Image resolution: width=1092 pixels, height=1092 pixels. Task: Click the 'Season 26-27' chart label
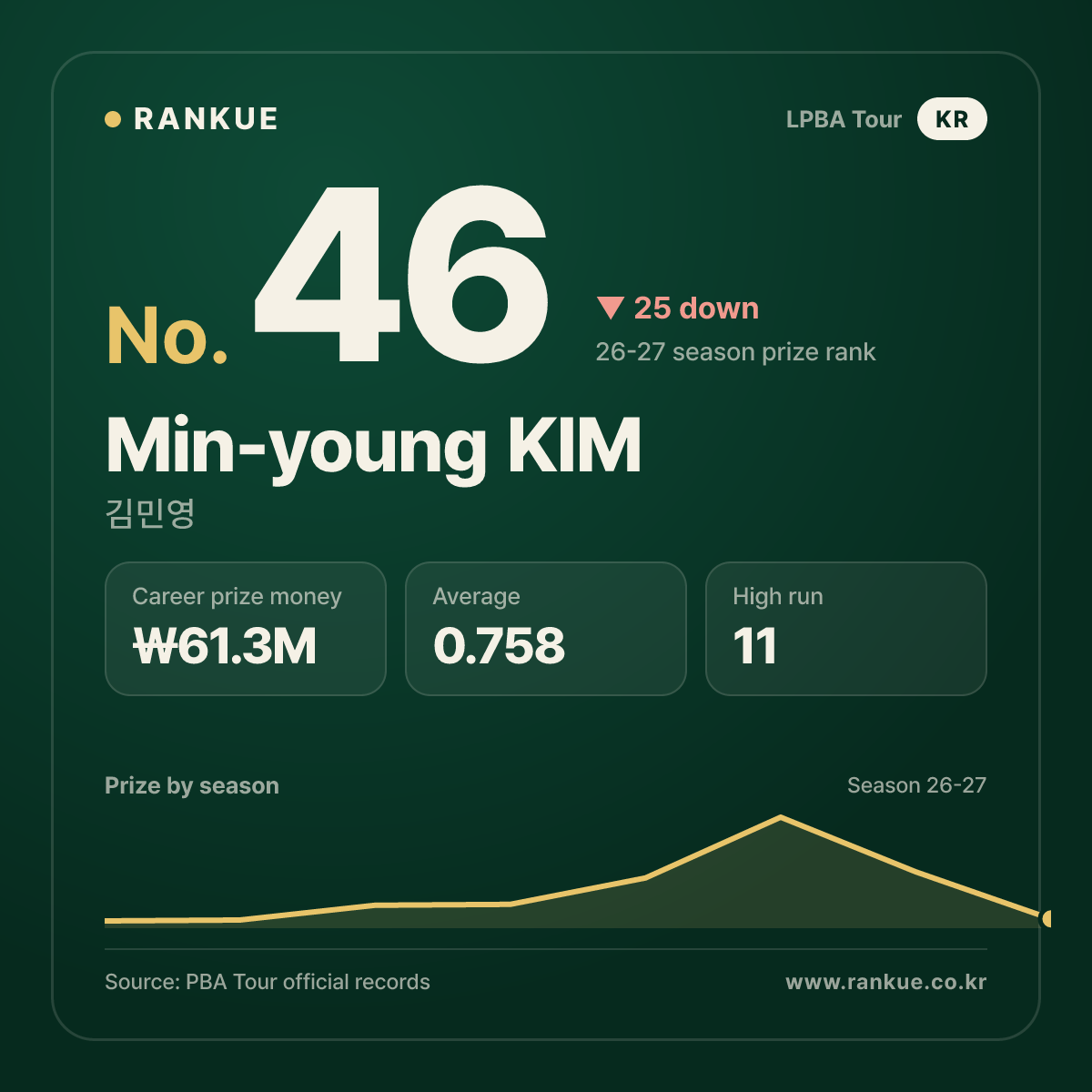pos(916,785)
